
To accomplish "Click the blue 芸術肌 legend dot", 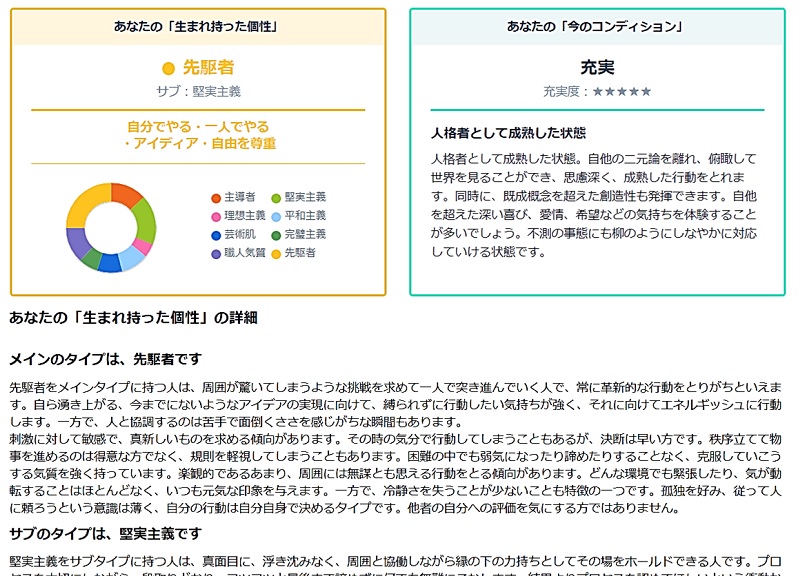I will coord(216,235).
